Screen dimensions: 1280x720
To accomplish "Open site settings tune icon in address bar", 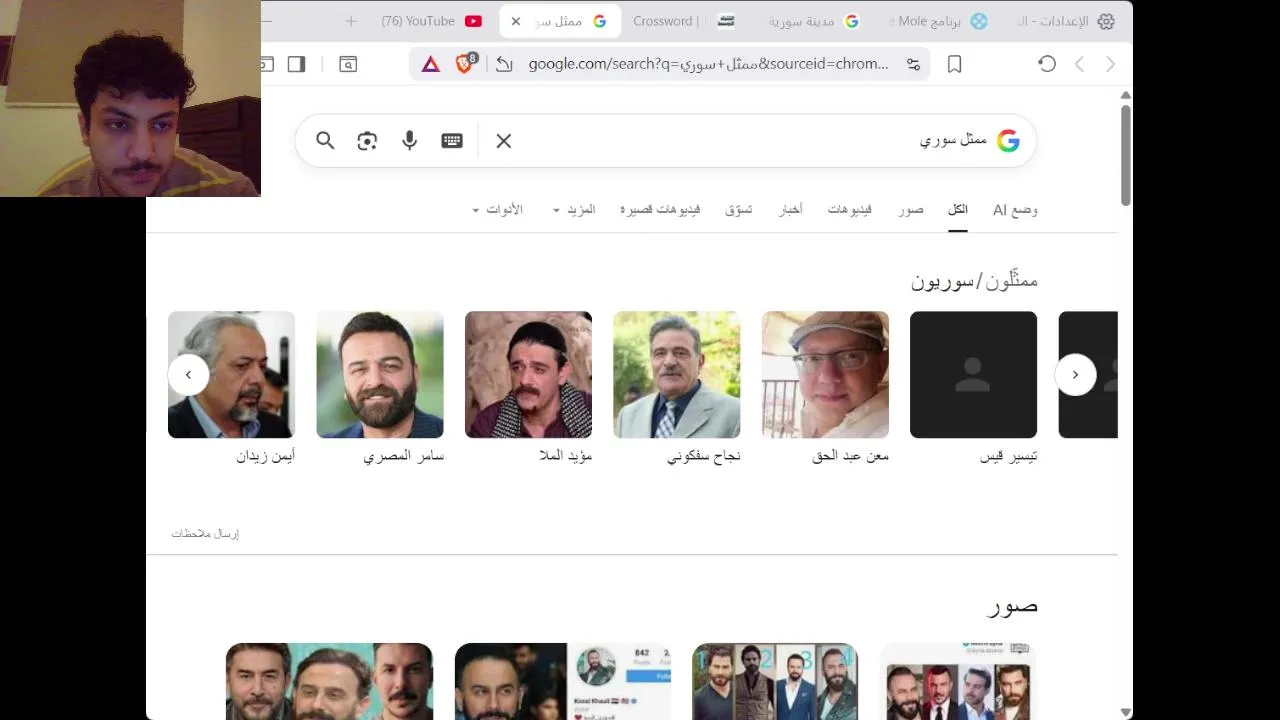I will pos(913,64).
